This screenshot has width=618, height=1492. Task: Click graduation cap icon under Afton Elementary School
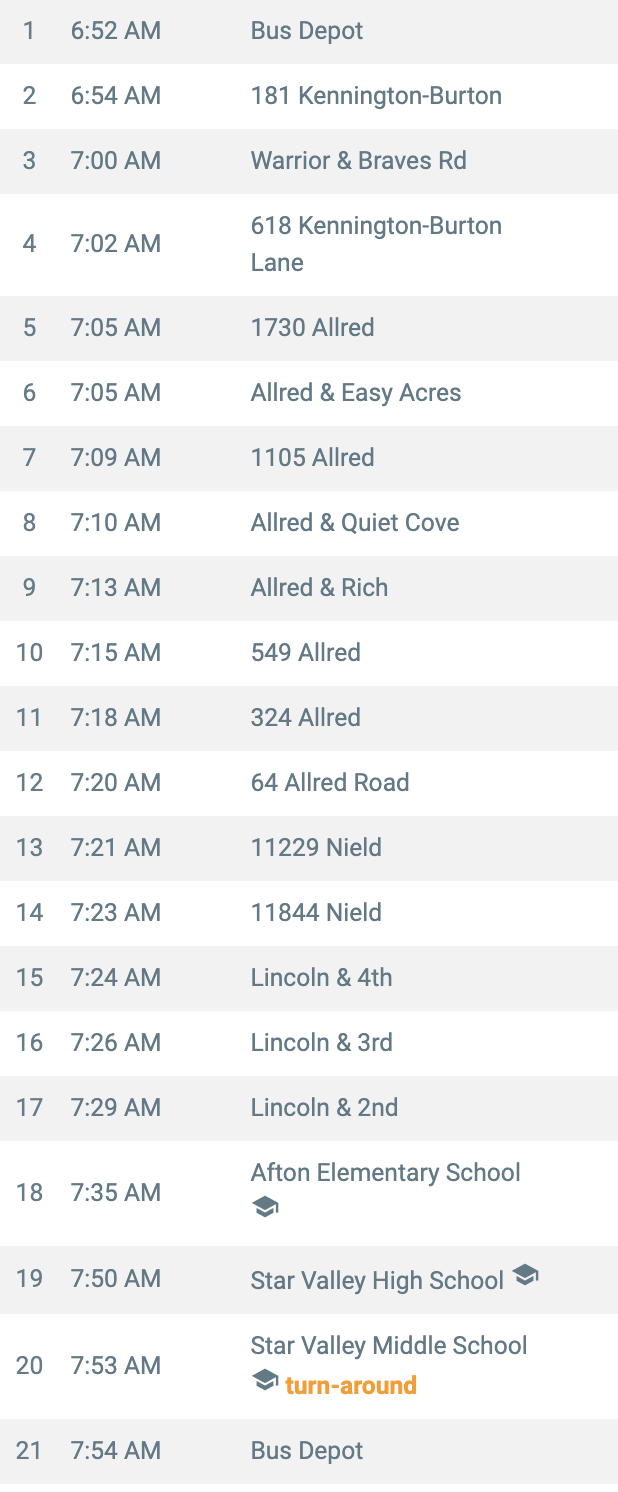tap(265, 1208)
